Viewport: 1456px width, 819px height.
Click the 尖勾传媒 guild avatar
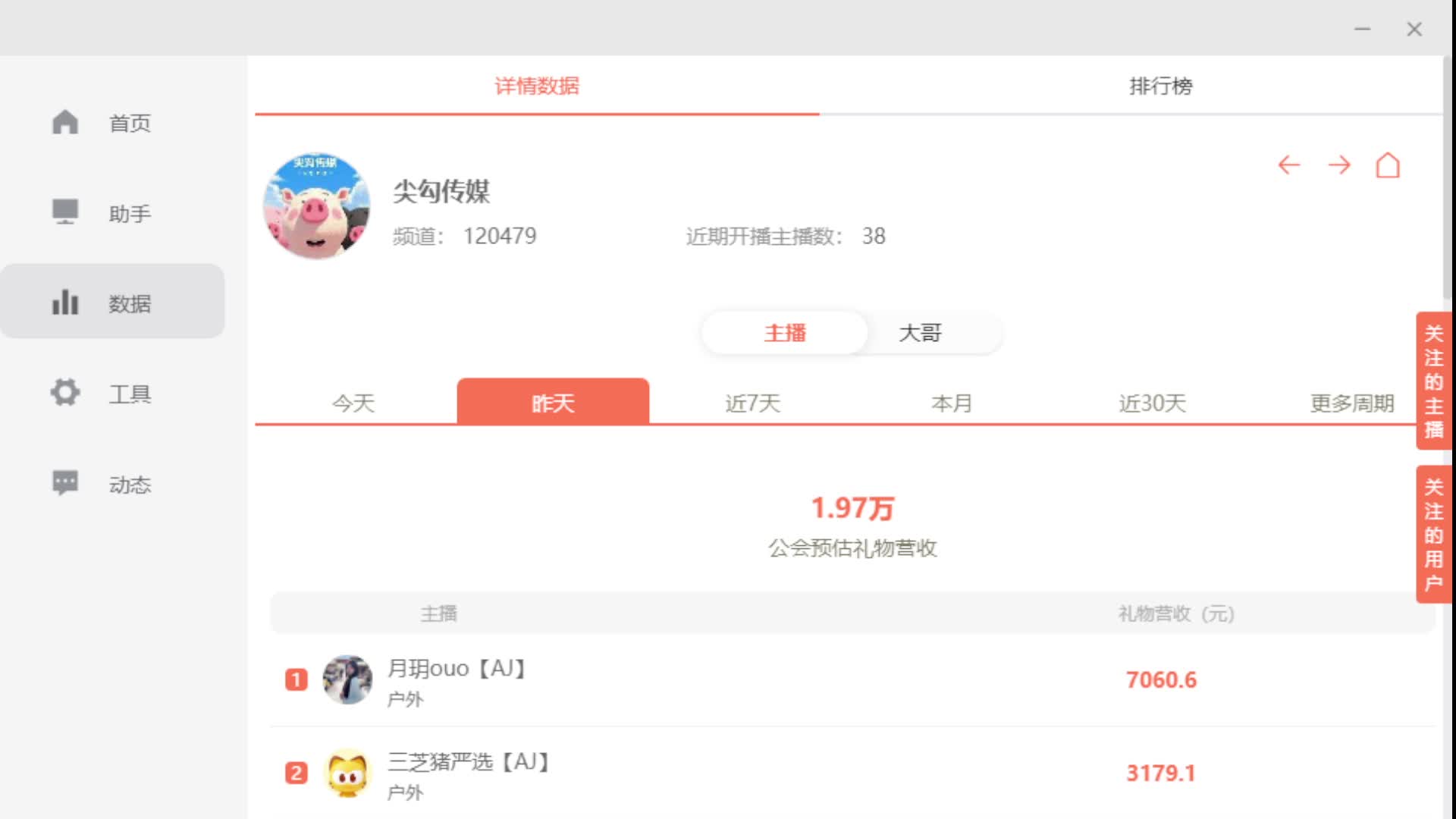pos(317,206)
